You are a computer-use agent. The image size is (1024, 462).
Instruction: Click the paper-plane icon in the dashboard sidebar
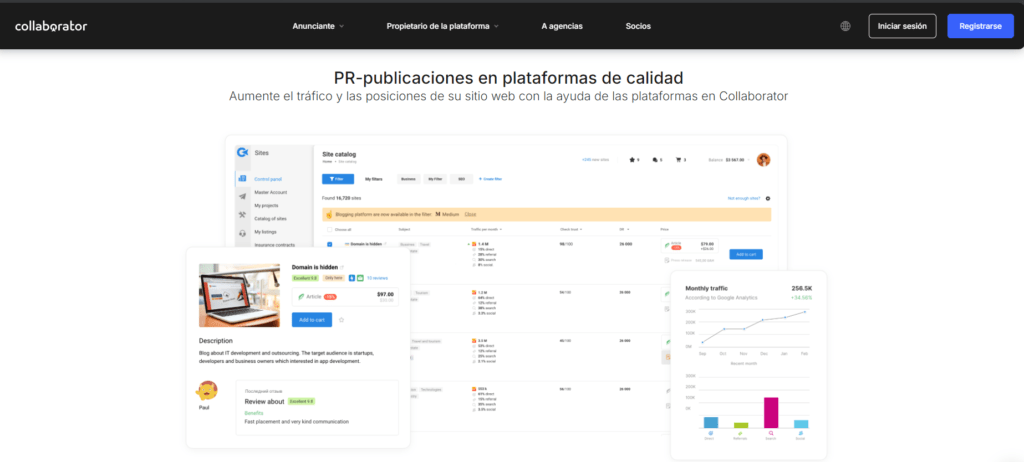tap(242, 196)
